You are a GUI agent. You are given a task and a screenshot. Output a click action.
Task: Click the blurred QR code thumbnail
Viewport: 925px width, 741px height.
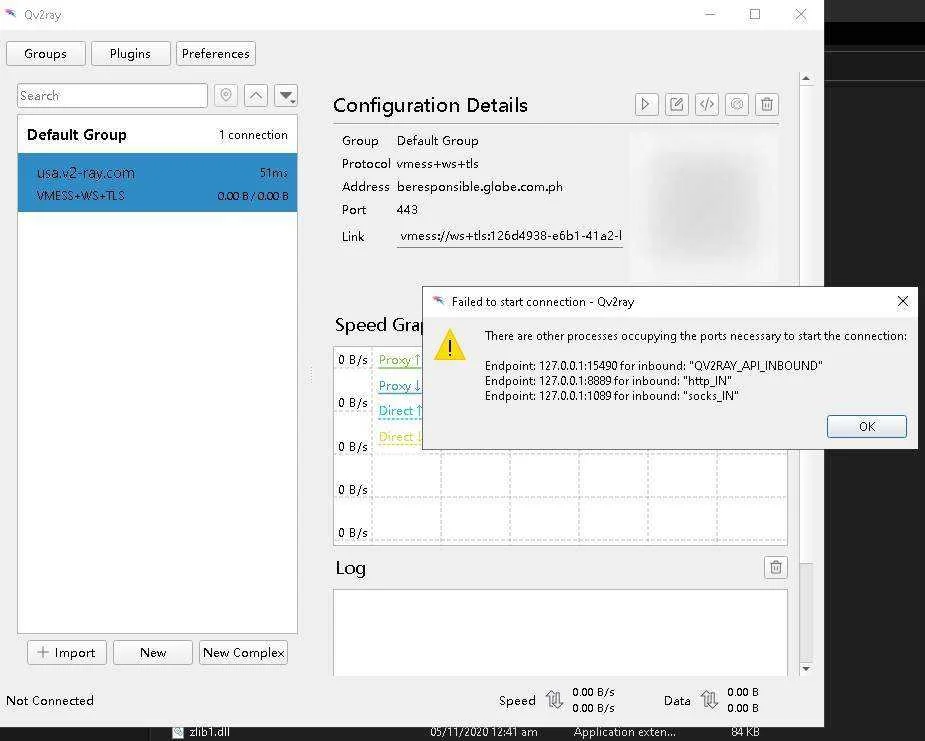point(705,204)
